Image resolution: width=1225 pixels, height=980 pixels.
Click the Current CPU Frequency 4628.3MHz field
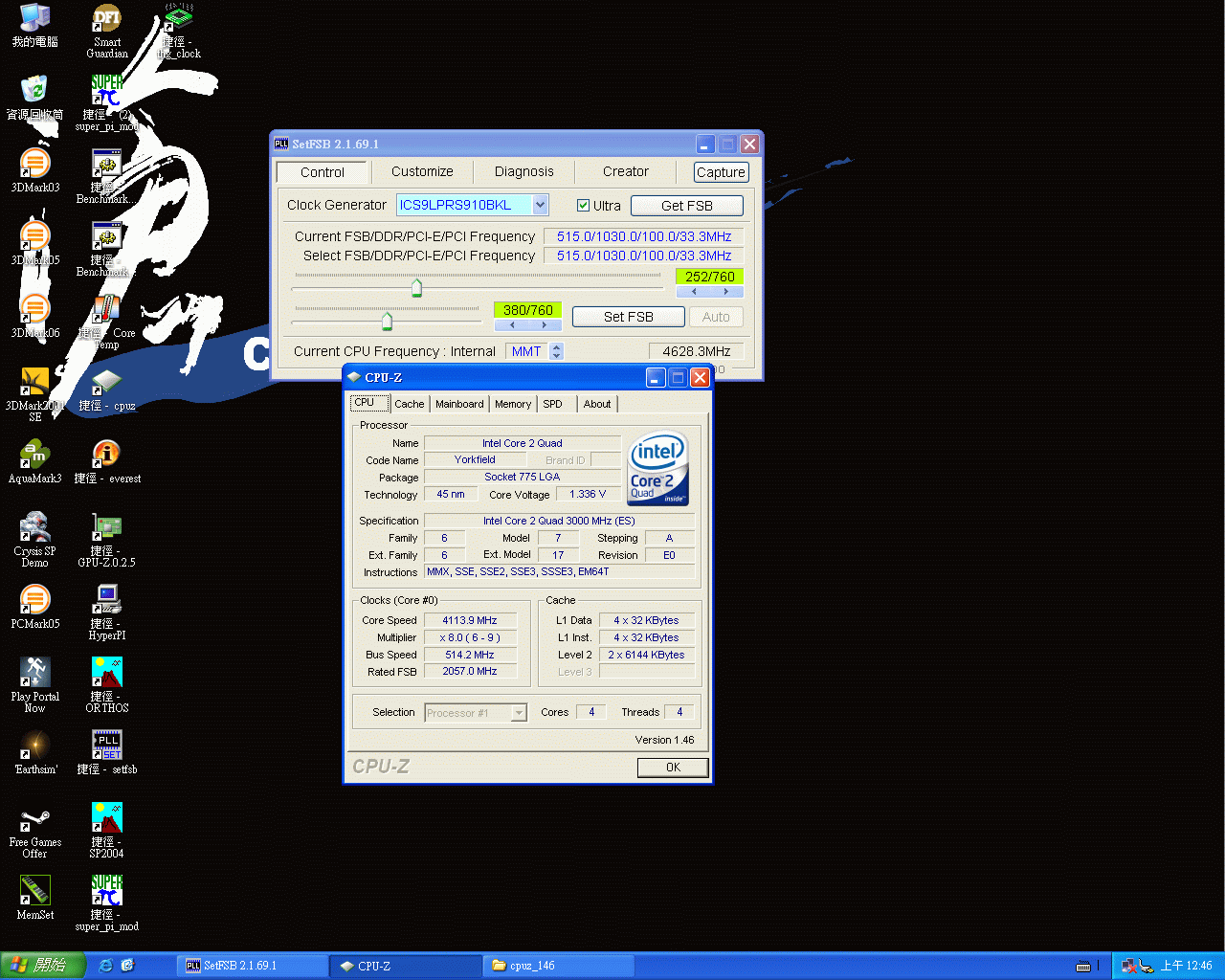point(696,351)
